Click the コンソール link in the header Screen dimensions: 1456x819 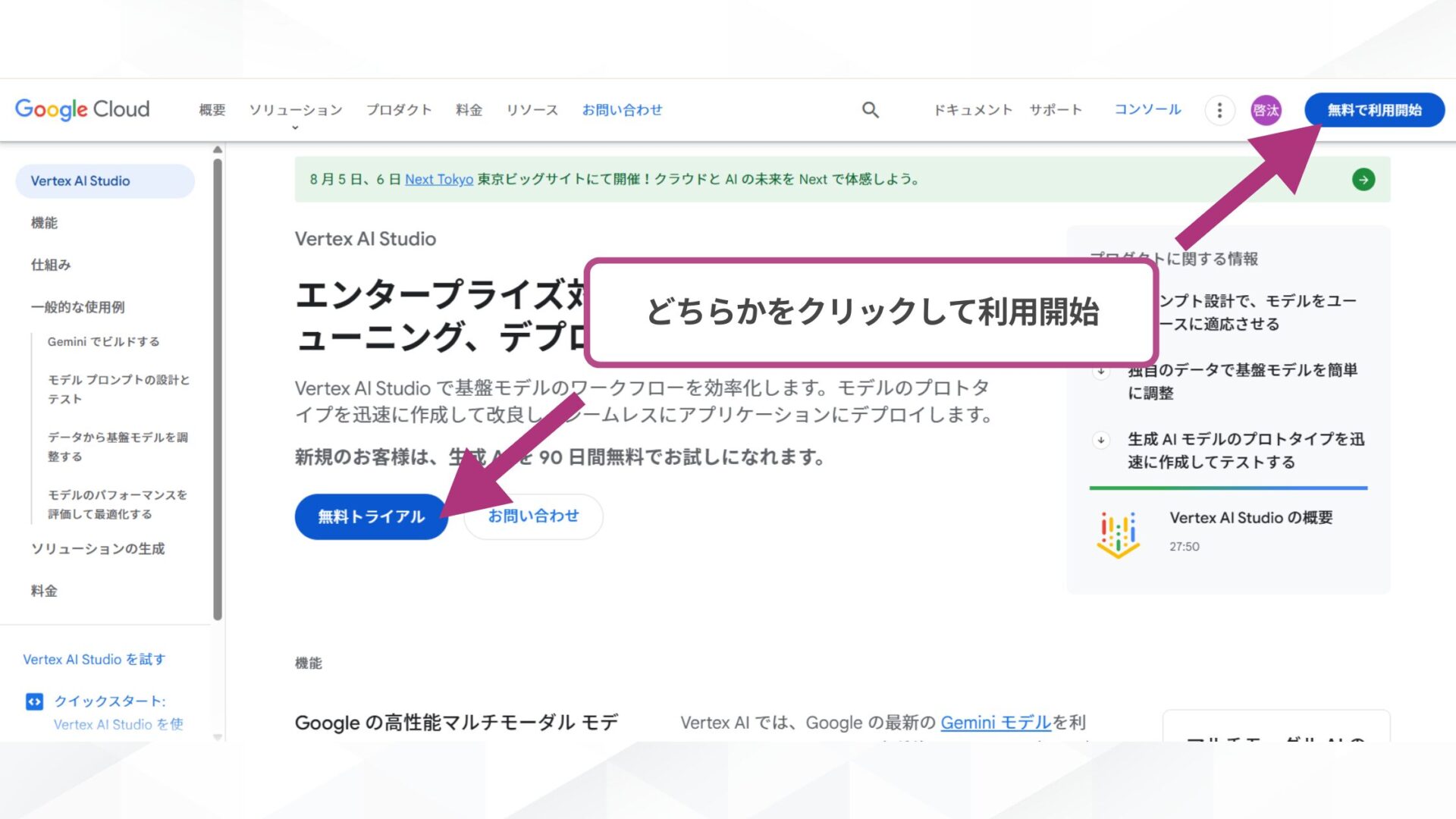pyautogui.click(x=1147, y=110)
